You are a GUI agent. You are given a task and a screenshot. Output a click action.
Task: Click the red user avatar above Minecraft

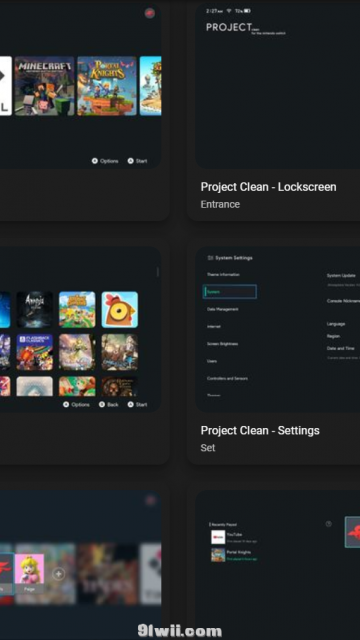(150, 13)
